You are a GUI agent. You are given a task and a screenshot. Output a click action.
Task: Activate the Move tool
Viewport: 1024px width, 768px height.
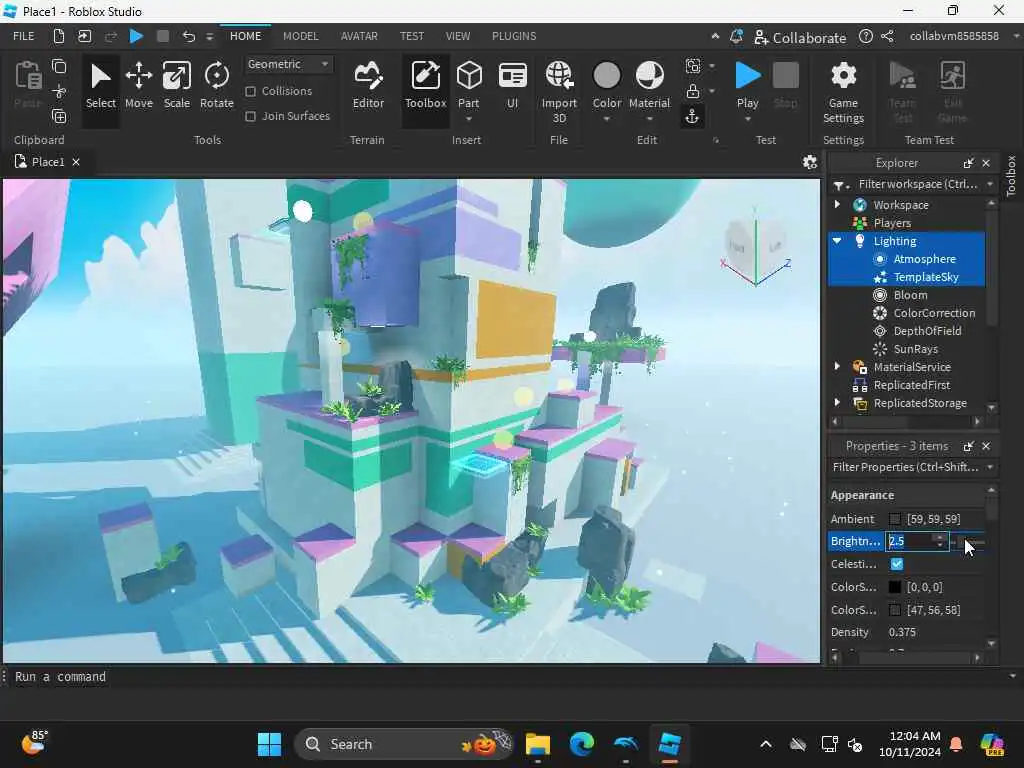pyautogui.click(x=138, y=86)
